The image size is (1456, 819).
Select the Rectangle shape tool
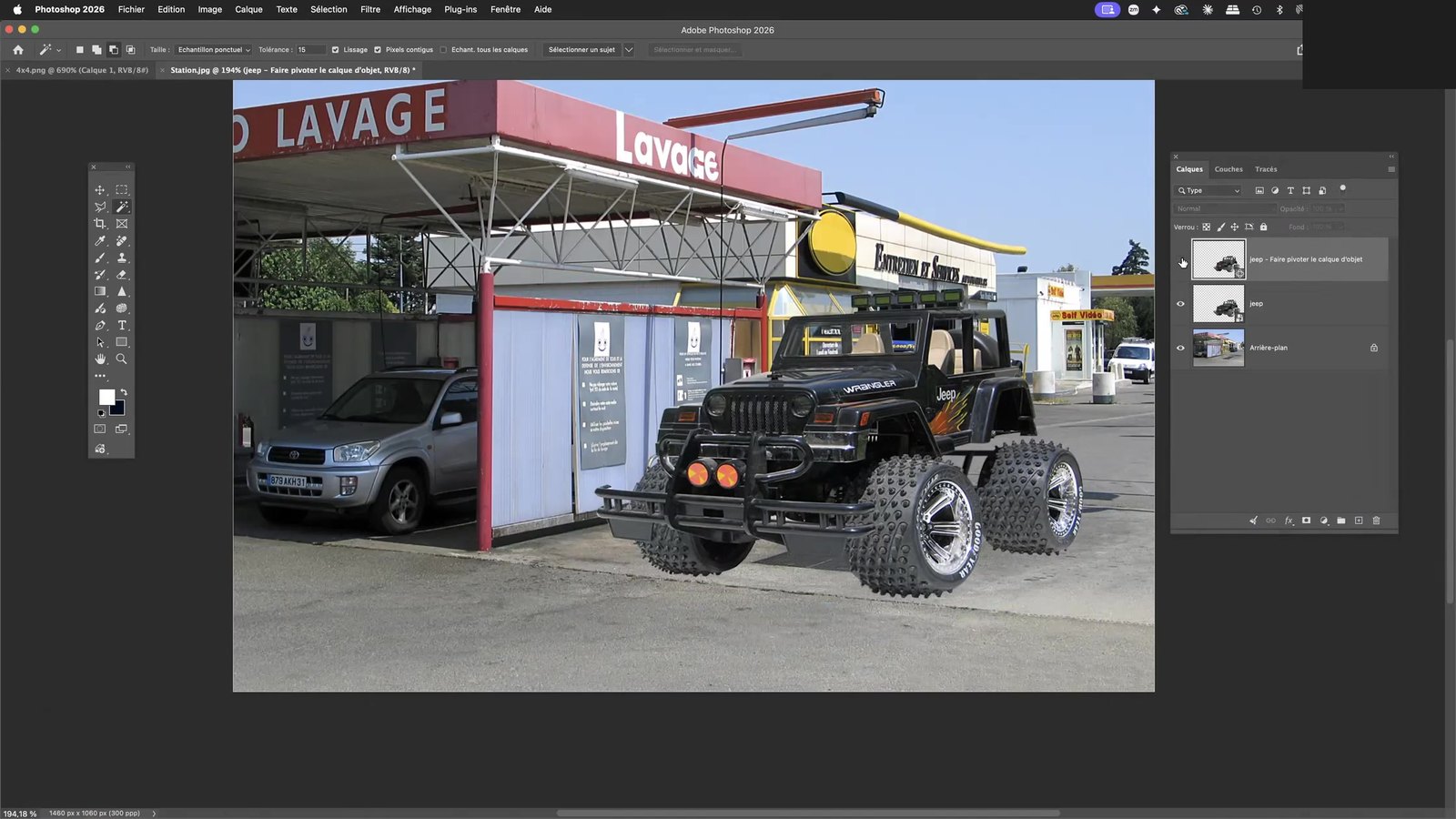click(122, 342)
